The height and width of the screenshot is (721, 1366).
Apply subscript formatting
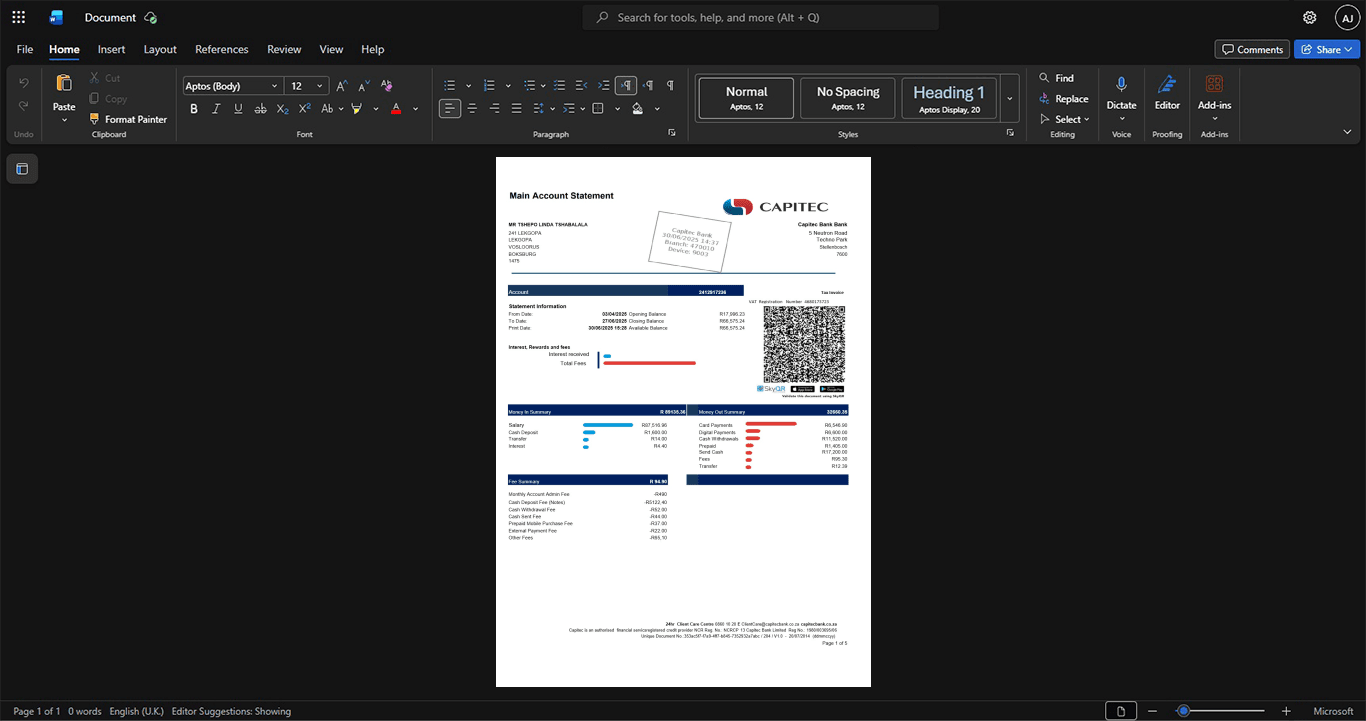[x=282, y=108]
